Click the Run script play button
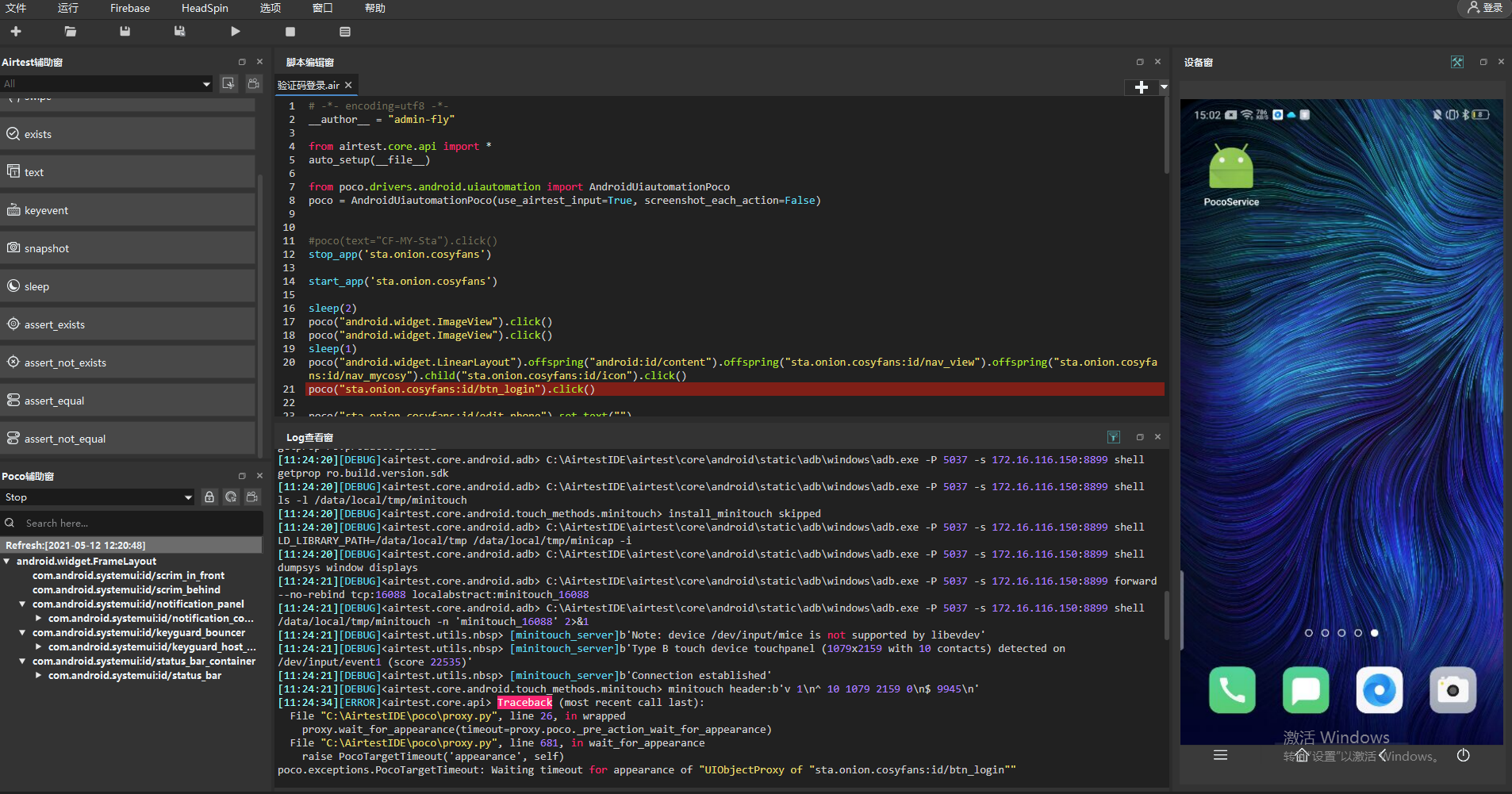The width and height of the screenshot is (1512, 794). 235,32
